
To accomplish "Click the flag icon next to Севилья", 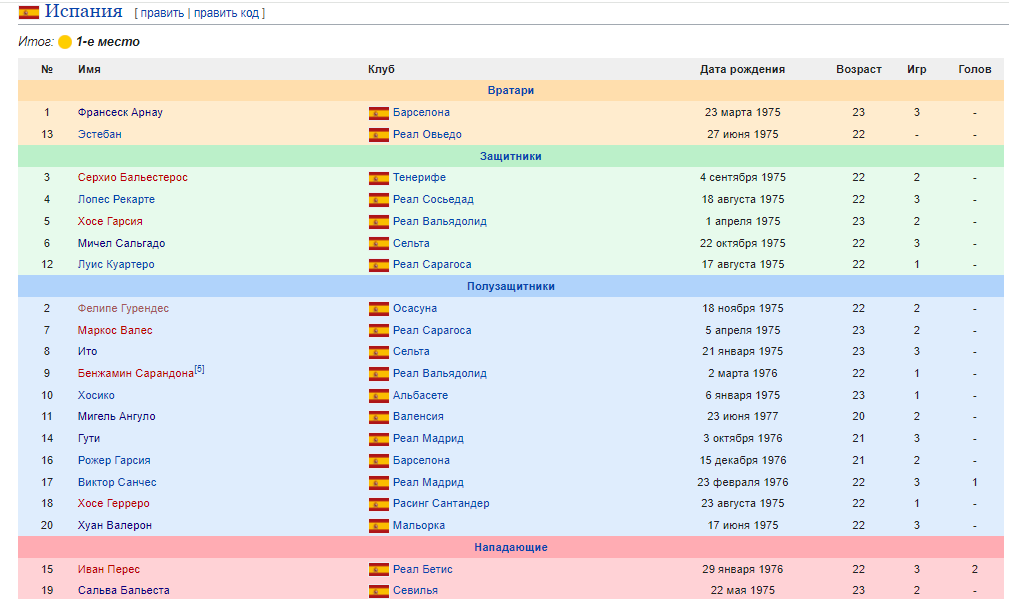I will point(378,591).
